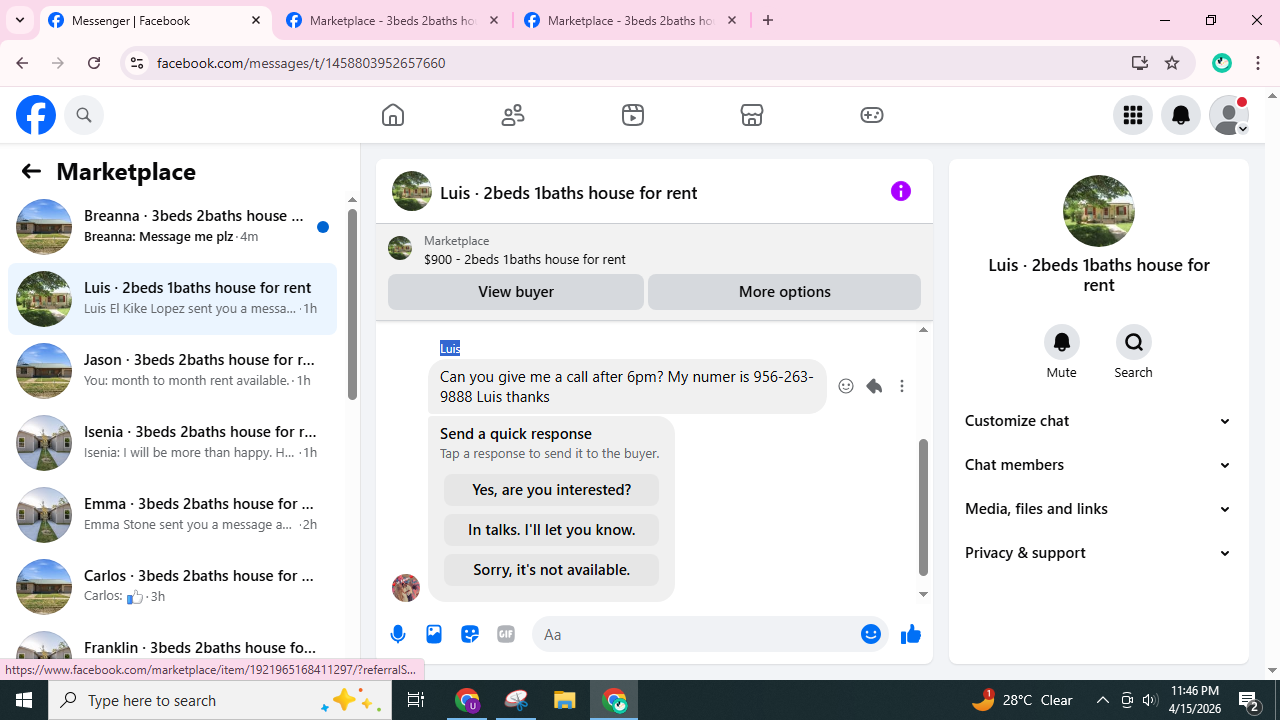
Task: Reload the page
Action: 94,63
